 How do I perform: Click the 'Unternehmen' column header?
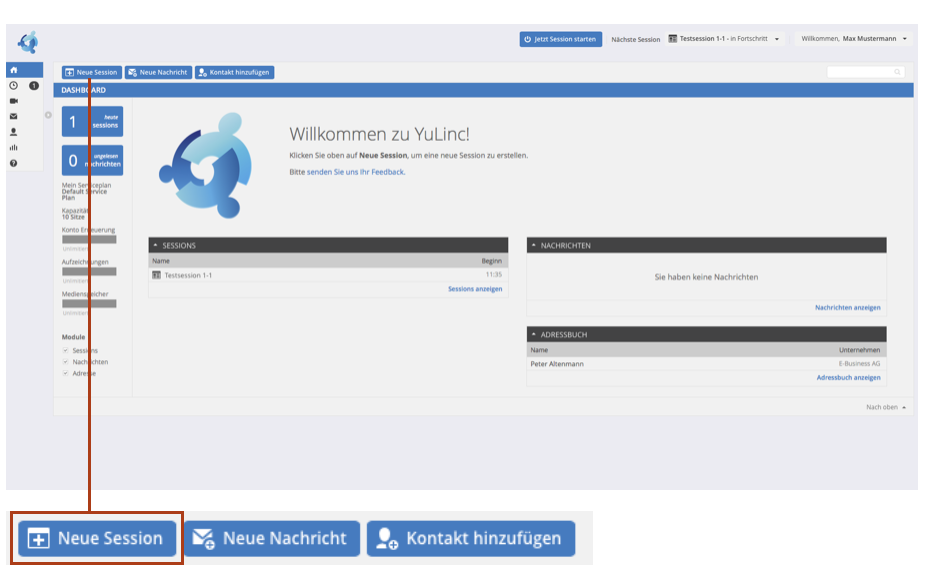859,350
